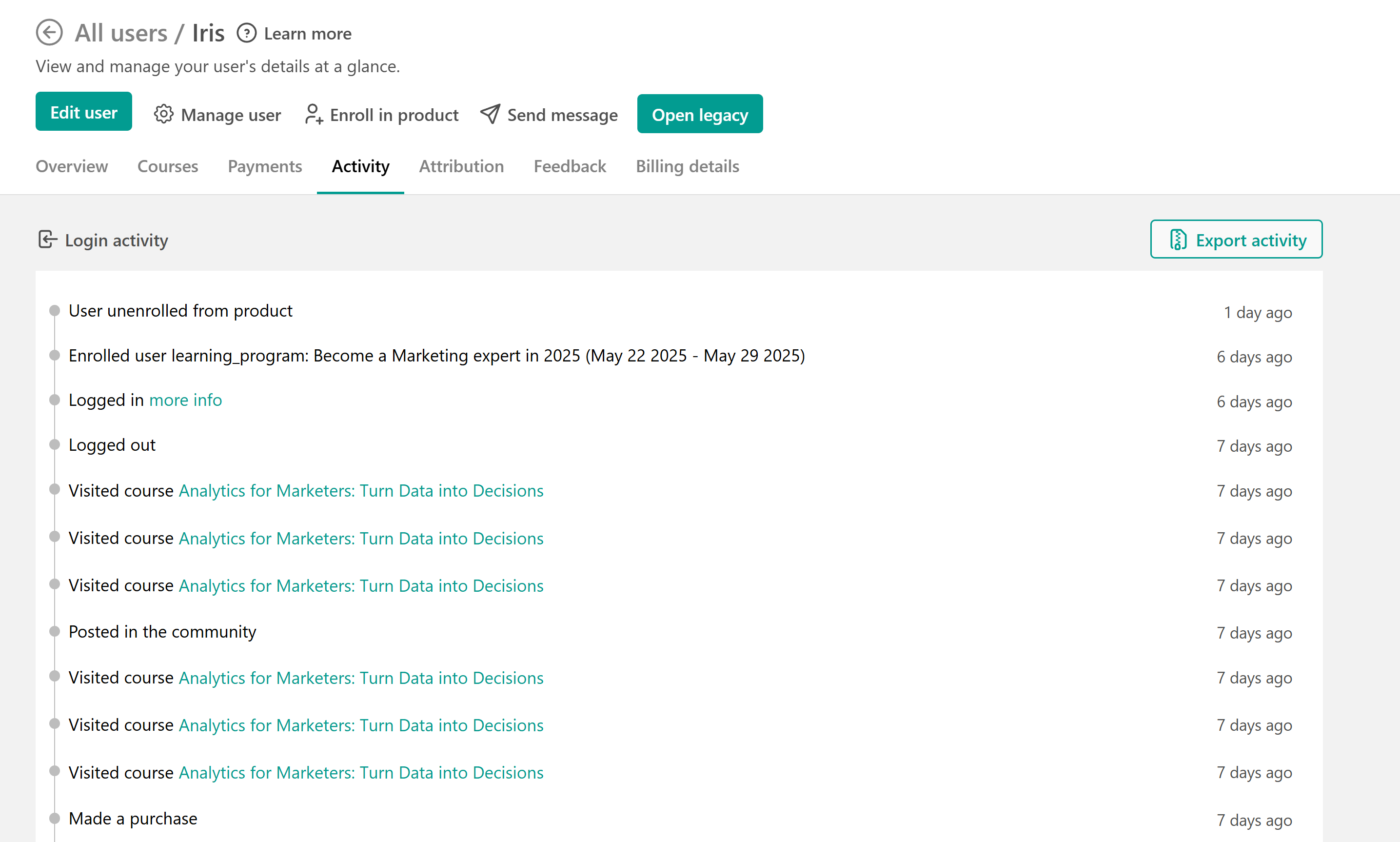Open the Courses tab
1400x842 pixels.
(x=167, y=166)
